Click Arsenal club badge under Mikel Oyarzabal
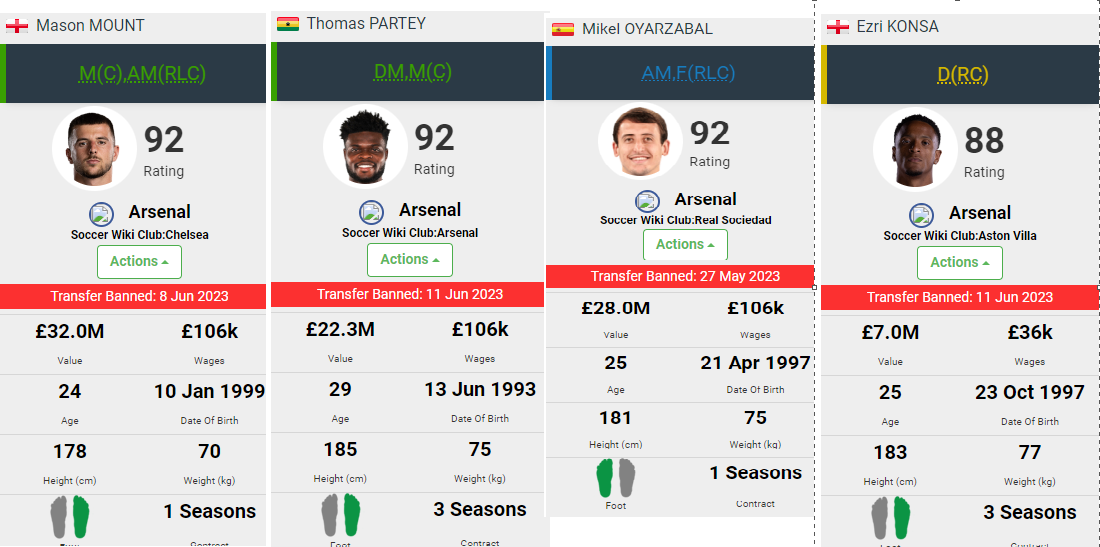1100x547 pixels. (648, 201)
